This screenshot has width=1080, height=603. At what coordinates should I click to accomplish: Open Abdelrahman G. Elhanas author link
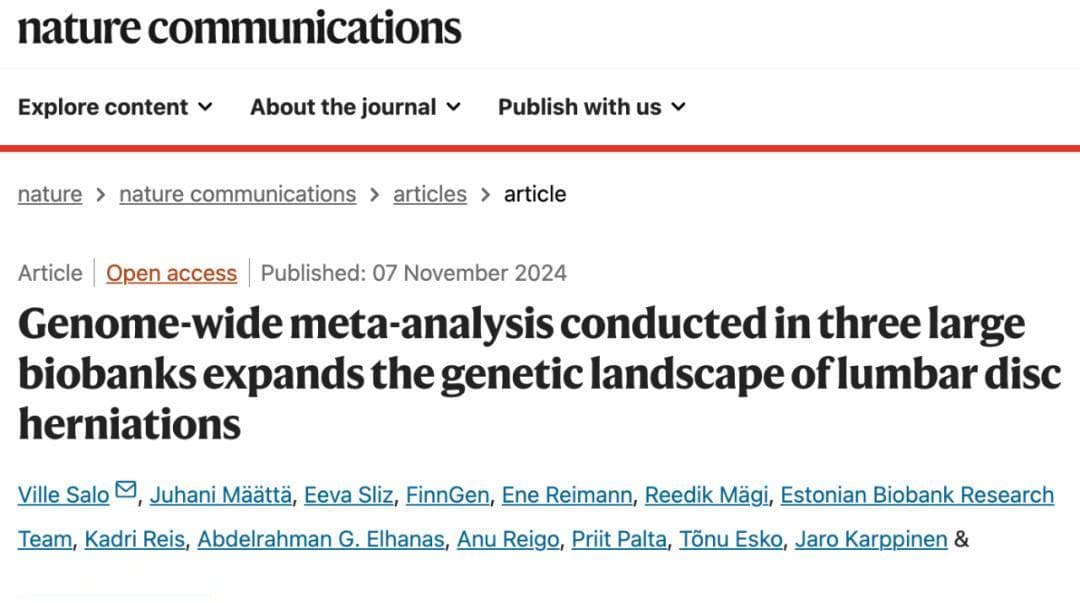pos(321,539)
